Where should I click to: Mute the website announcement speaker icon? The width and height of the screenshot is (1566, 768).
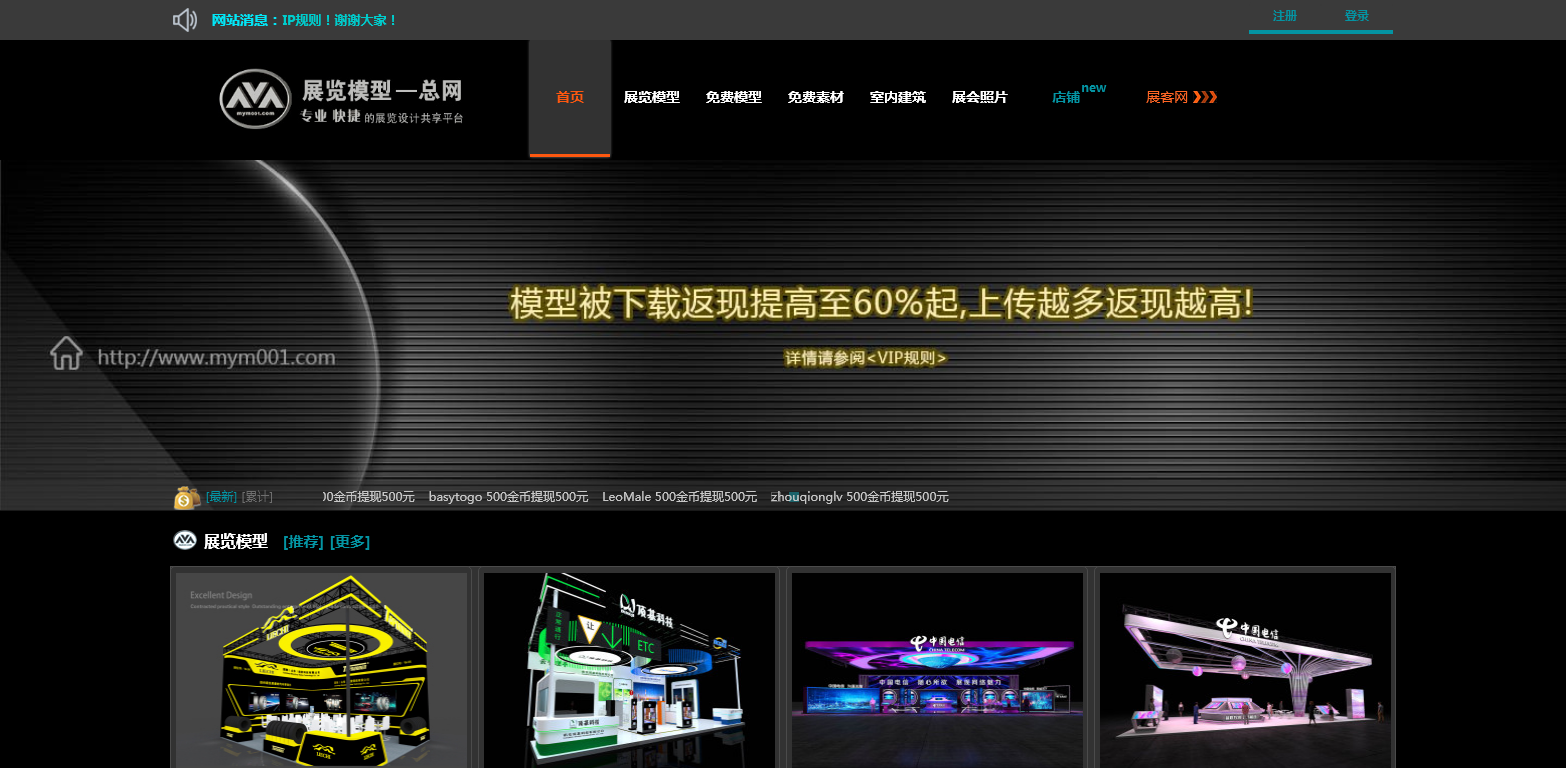point(184,19)
